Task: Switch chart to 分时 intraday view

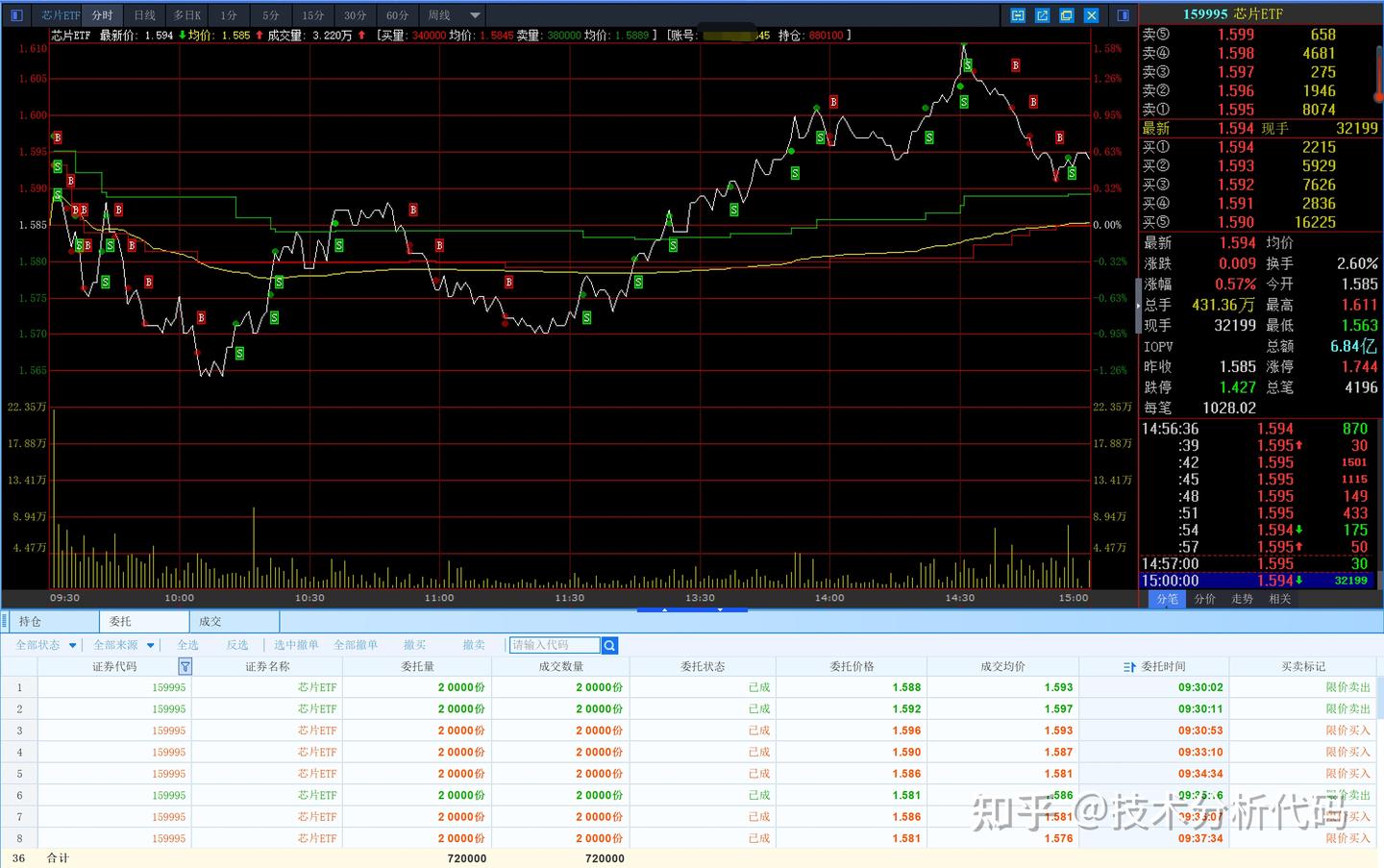Action: pyautogui.click(x=102, y=15)
